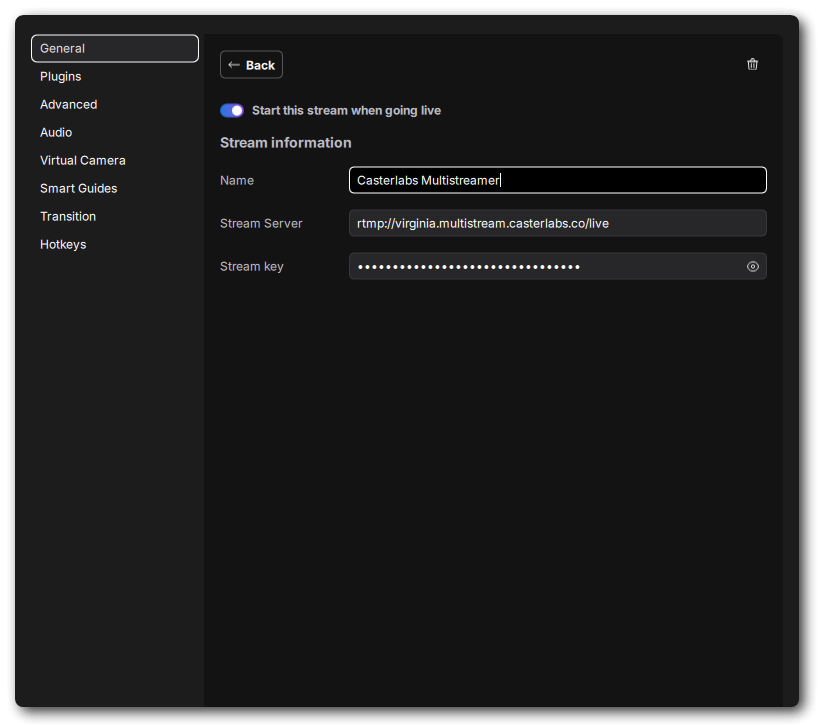Reveal the stream key using the eye icon

[x=752, y=266]
